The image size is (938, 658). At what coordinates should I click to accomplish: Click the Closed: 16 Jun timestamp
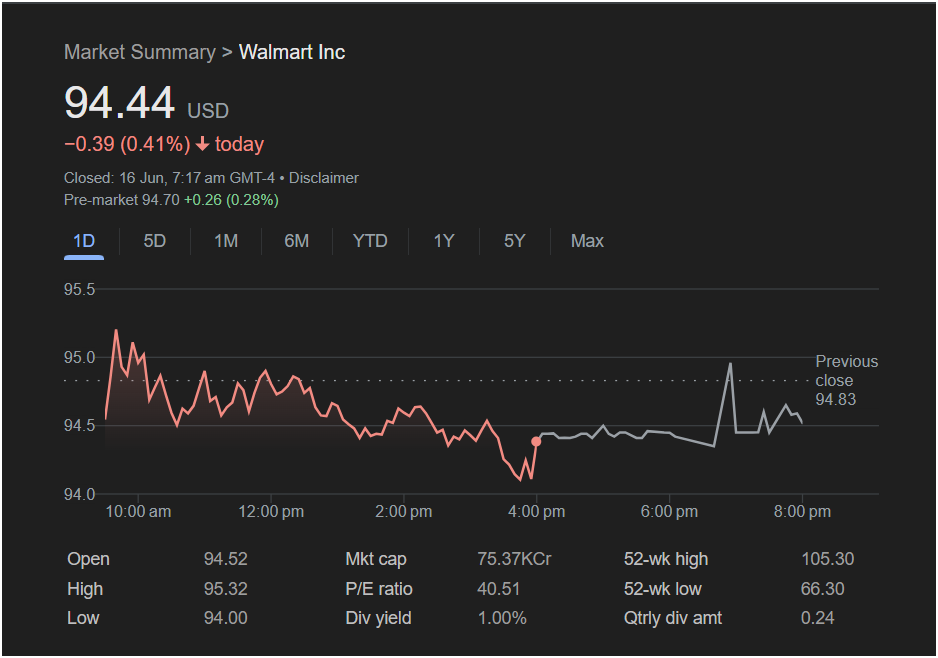[169, 178]
